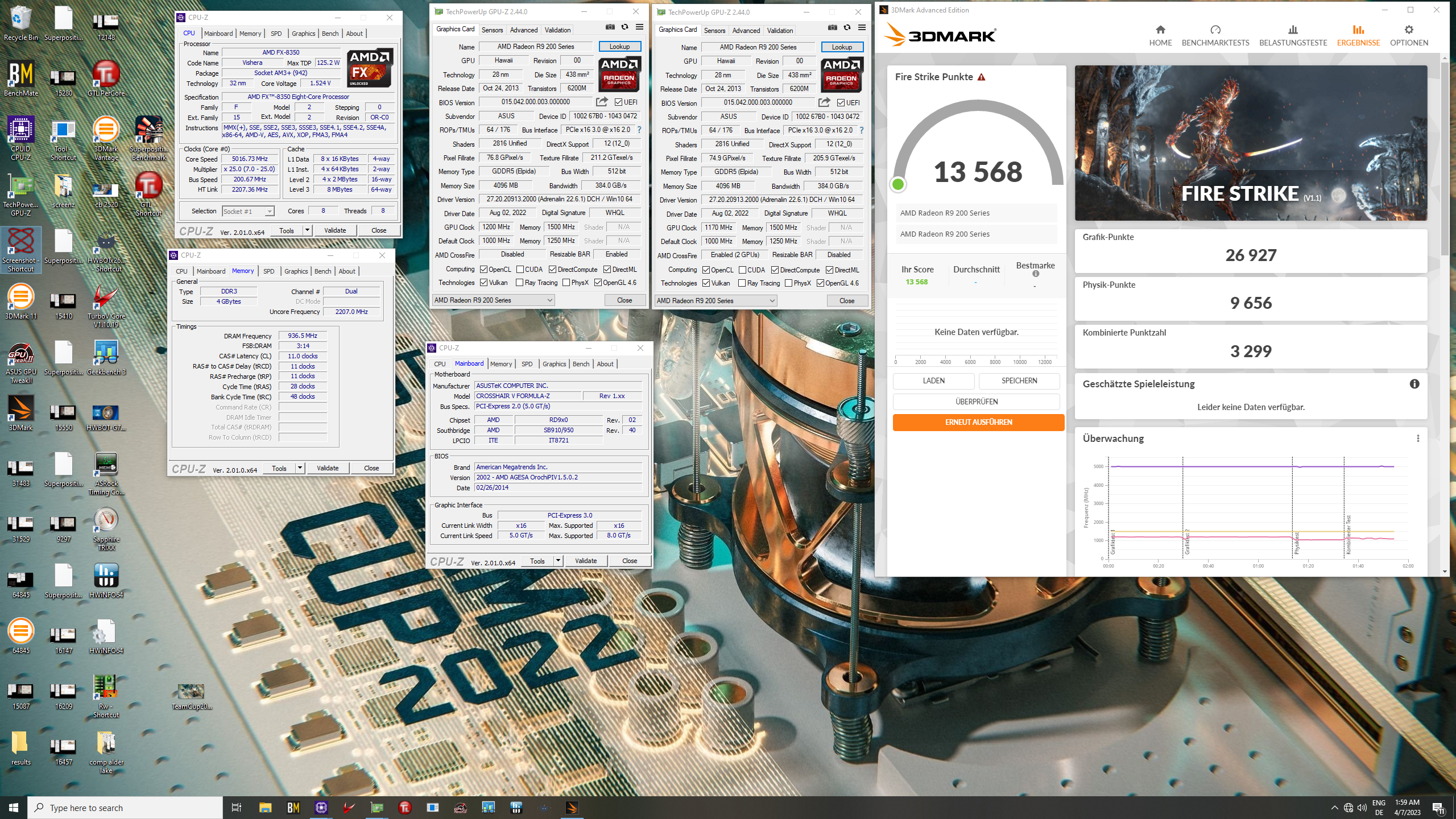The width and height of the screenshot is (1456, 819).
Task: Launch Geekbench 3 from the desktop
Action: 106,357
